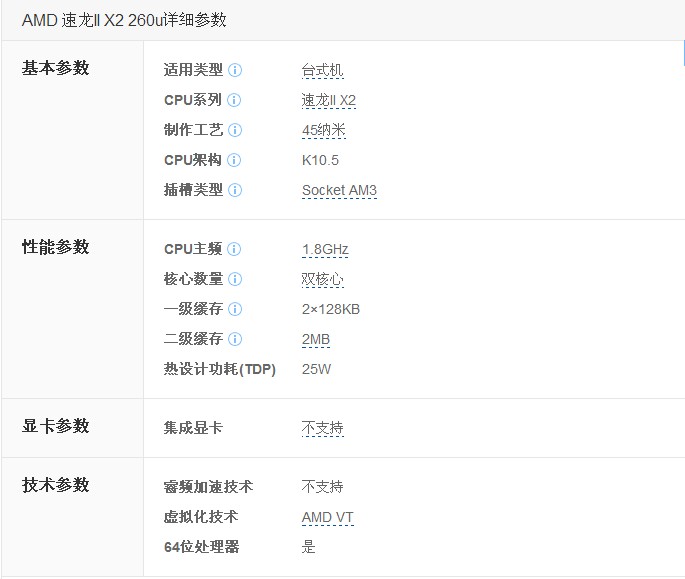
Task: Click info icon beside CPU系列
Action: click(x=234, y=100)
